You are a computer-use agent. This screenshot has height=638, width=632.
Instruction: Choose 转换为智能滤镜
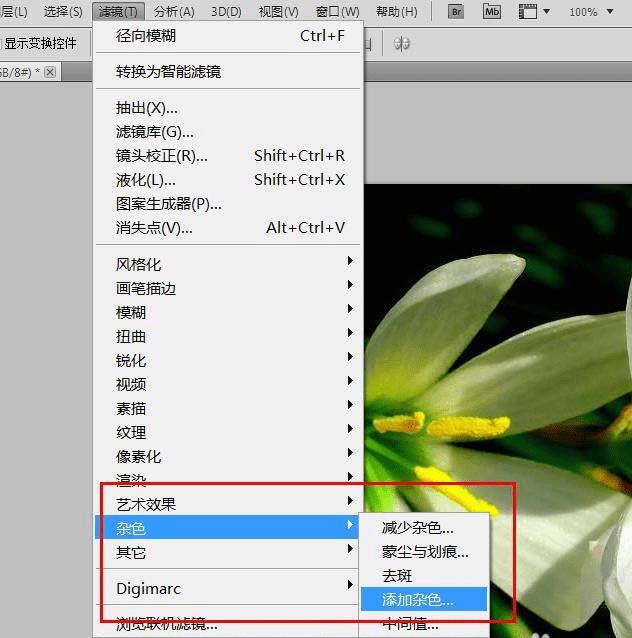[228, 72]
